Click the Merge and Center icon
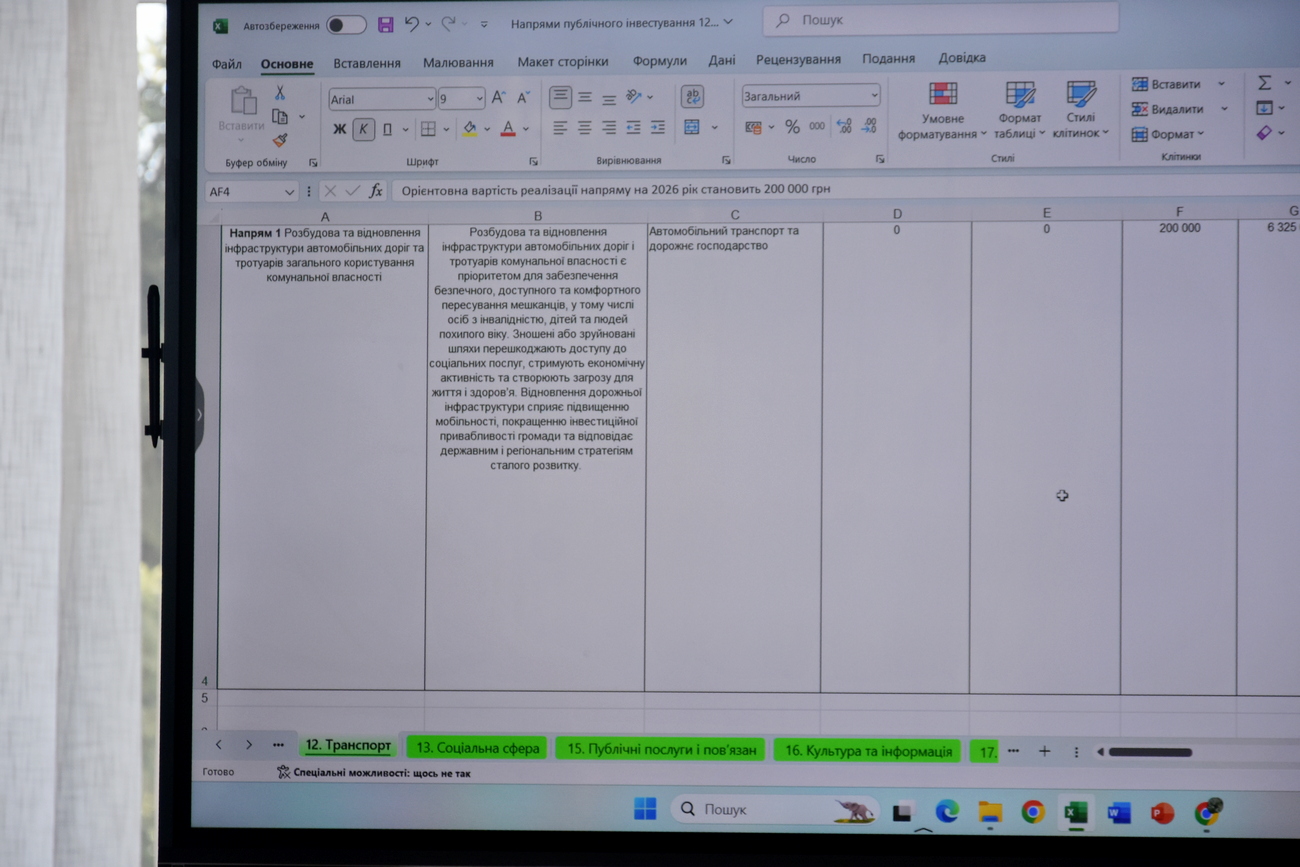Screen dimensions: 1300x867 point(692,127)
